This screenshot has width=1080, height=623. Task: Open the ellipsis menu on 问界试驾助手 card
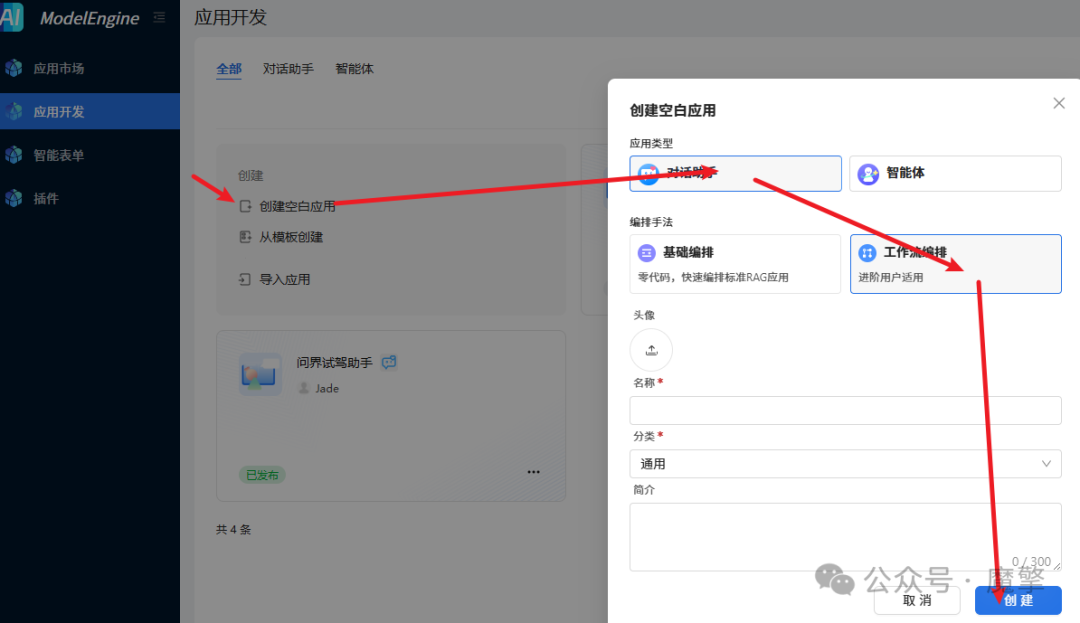click(534, 471)
